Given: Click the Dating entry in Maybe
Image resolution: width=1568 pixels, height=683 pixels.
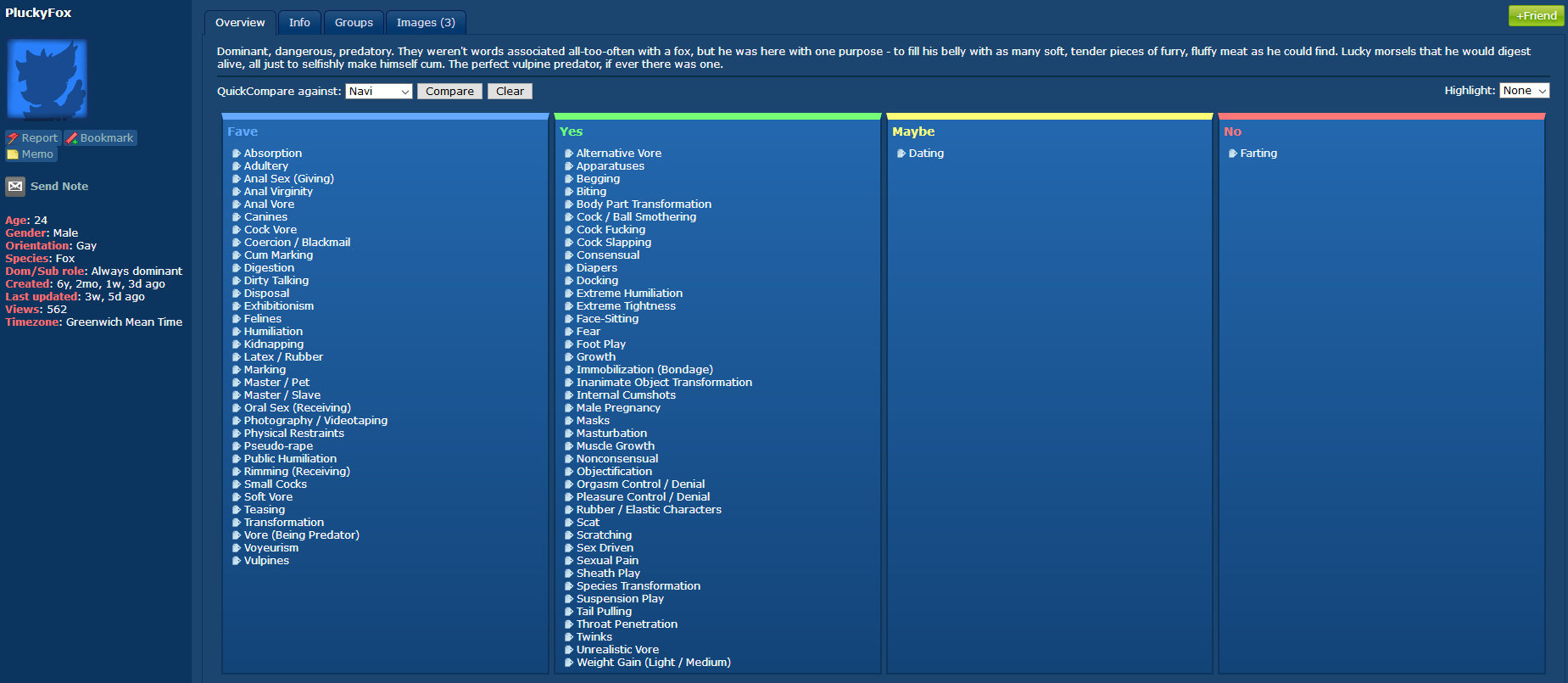Looking at the screenshot, I should pyautogui.click(x=926, y=154).
